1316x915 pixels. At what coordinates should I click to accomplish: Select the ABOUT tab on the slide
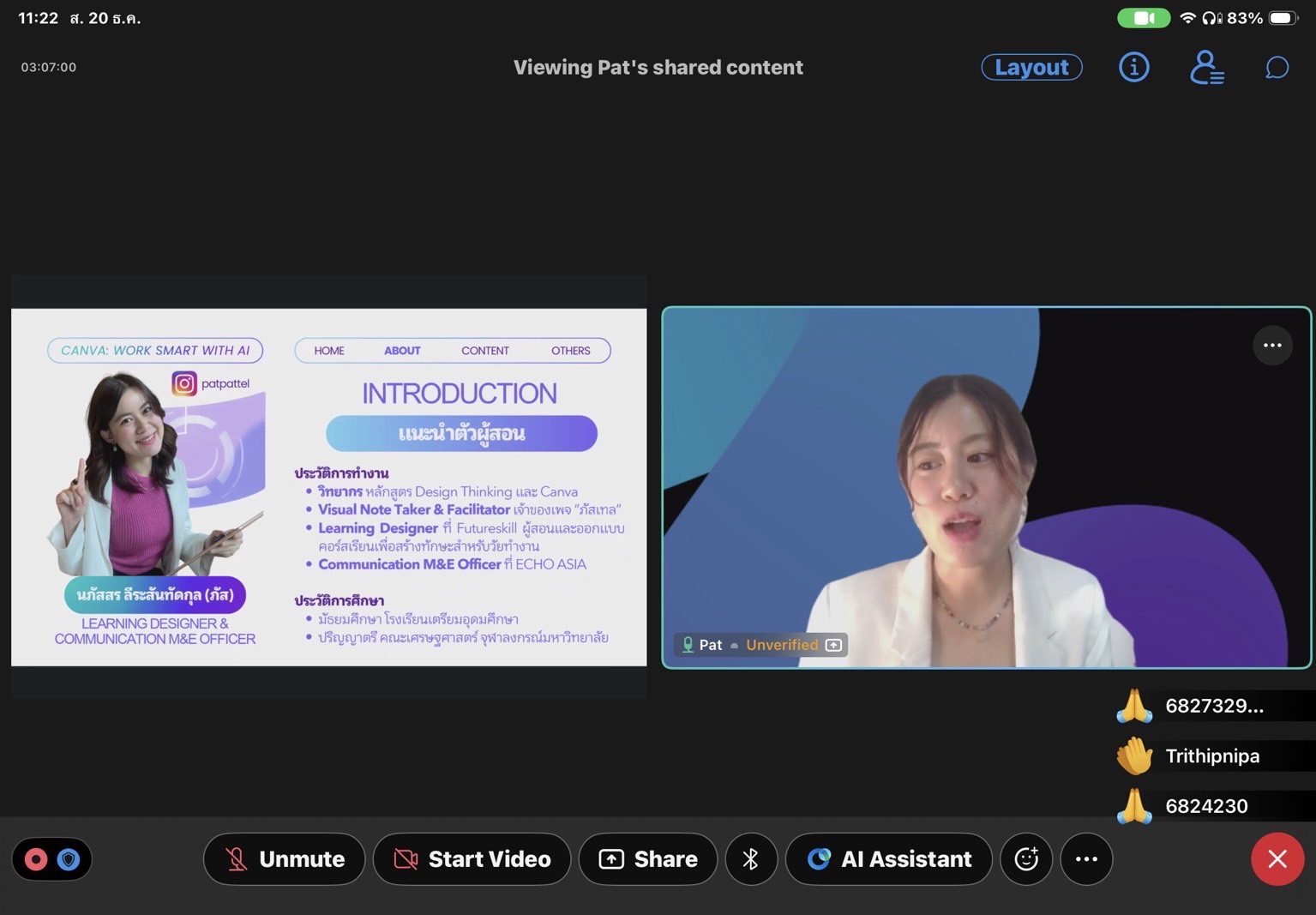pos(402,351)
